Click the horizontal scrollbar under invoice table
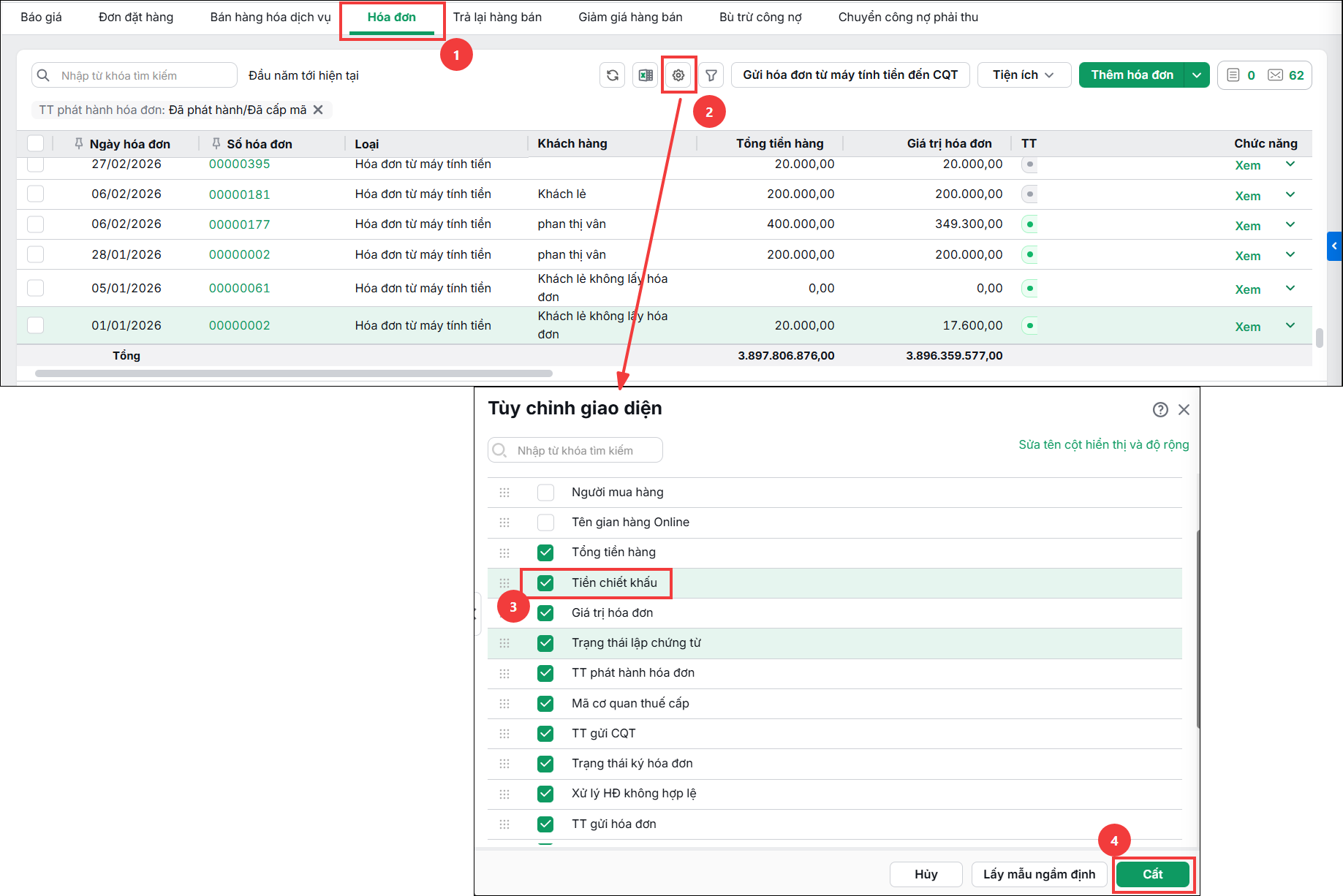 pyautogui.click(x=294, y=373)
